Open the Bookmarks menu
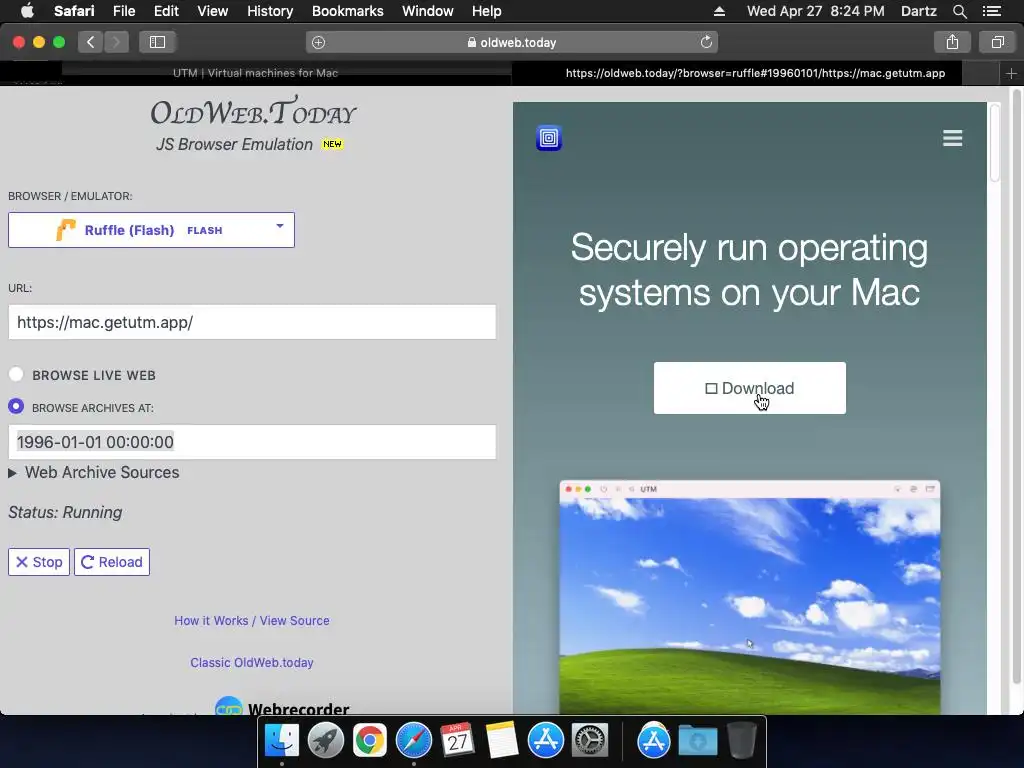This screenshot has width=1024, height=768. click(x=347, y=11)
